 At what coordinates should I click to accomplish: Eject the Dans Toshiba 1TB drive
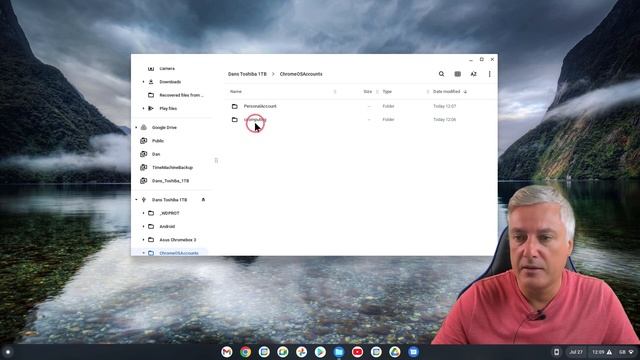203,200
